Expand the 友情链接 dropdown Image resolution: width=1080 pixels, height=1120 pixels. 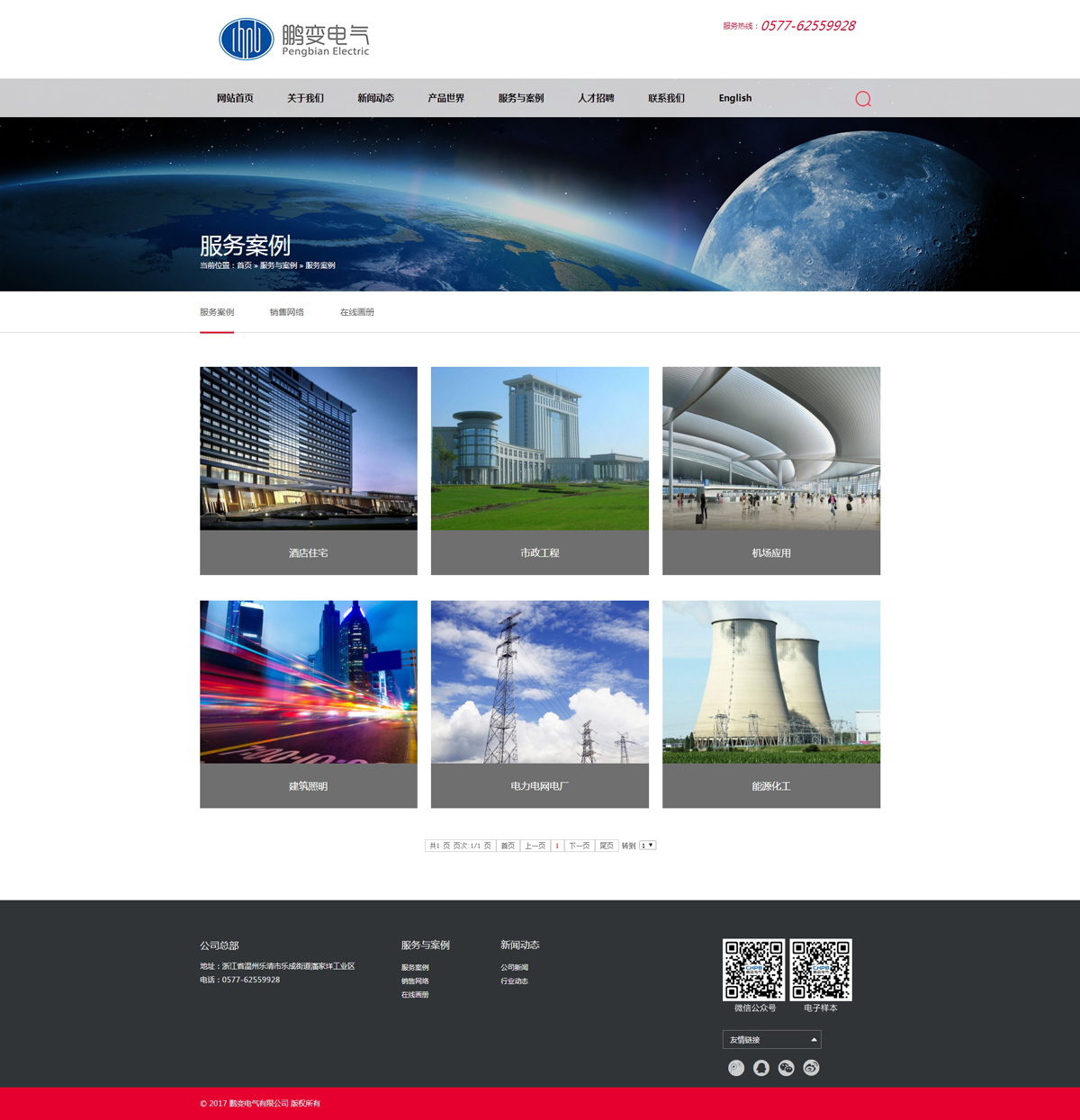(x=771, y=1040)
